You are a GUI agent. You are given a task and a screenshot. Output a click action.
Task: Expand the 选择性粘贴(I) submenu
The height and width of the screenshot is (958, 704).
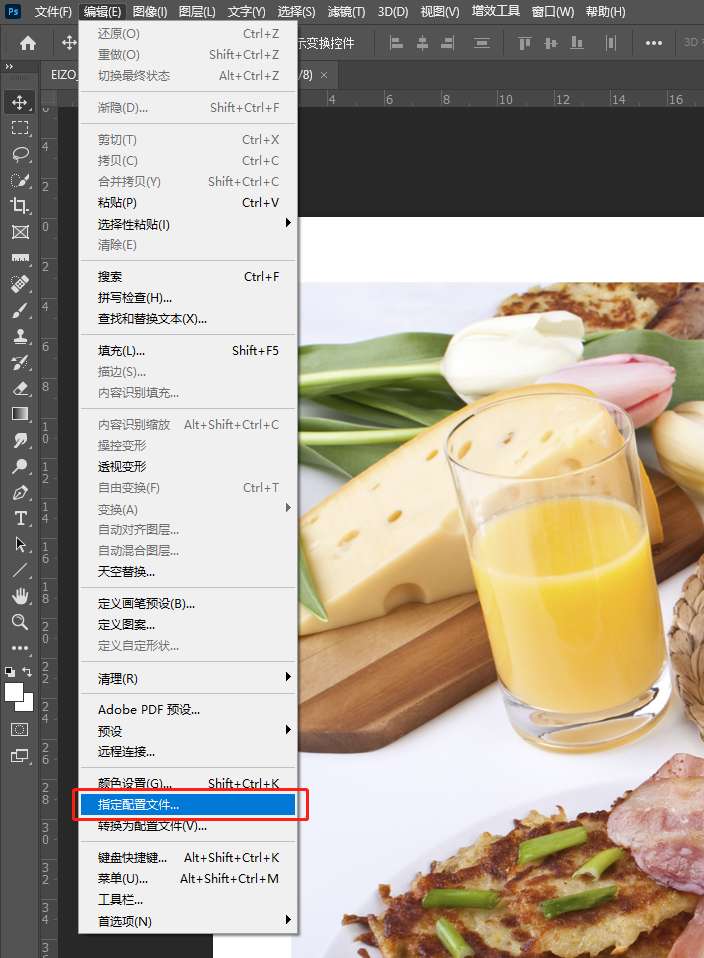188,224
